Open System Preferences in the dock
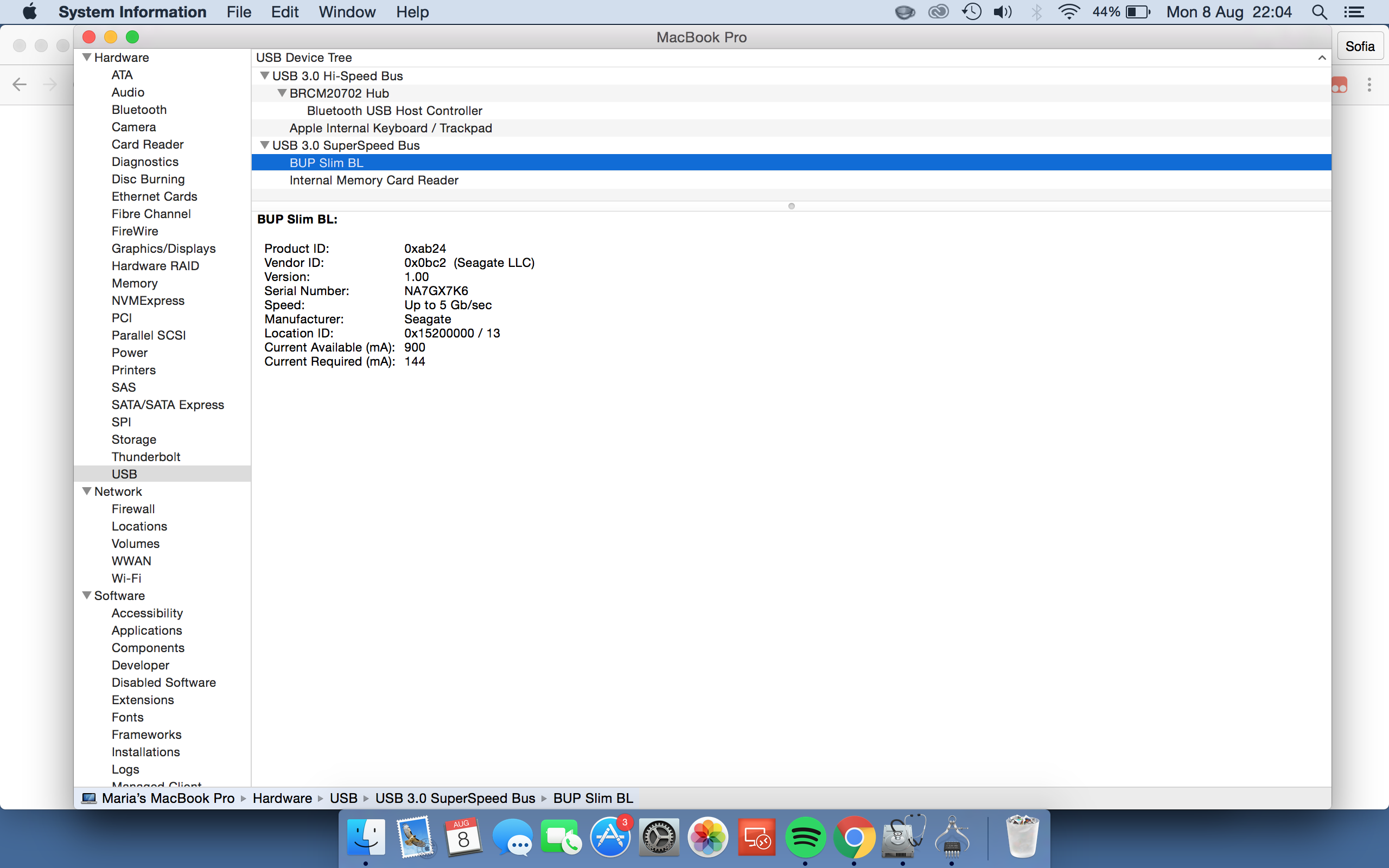Viewport: 1389px width, 868px height. 659,838
